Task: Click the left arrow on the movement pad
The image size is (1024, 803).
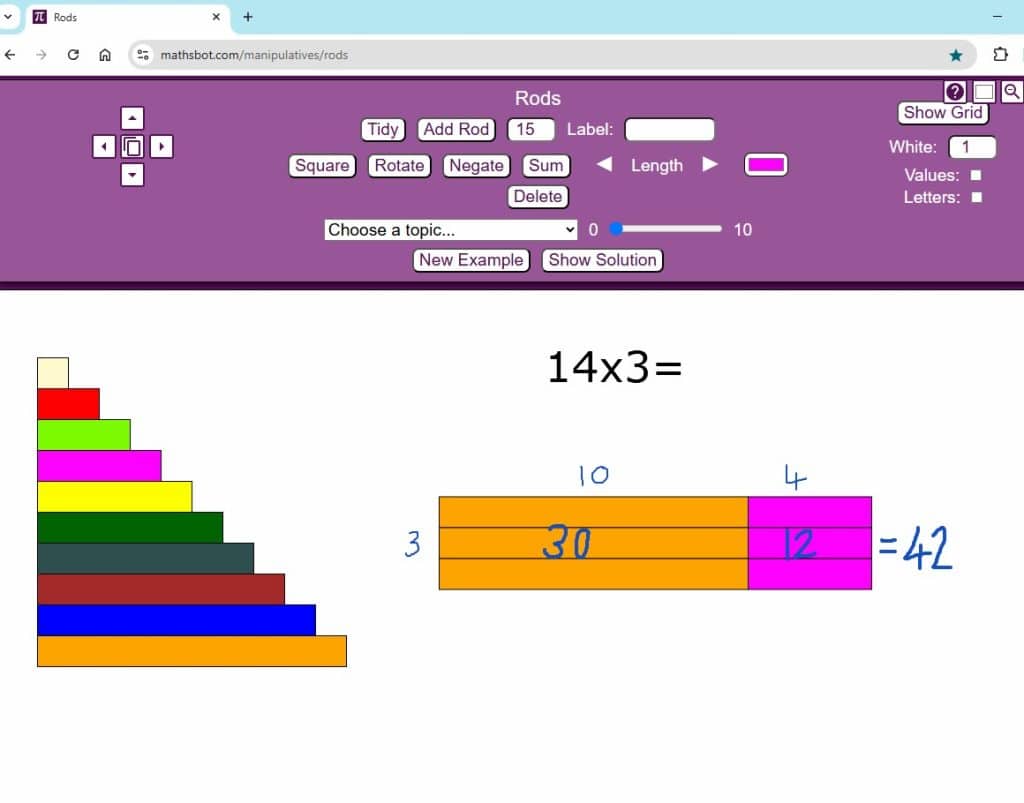Action: coord(104,146)
